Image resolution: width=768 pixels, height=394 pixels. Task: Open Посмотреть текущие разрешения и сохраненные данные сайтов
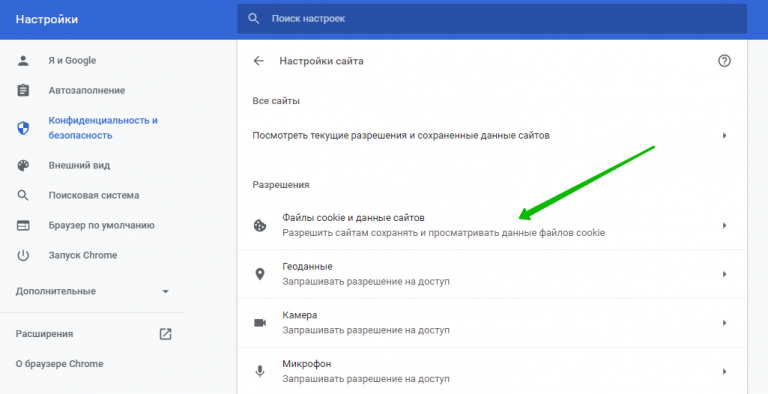(x=492, y=135)
